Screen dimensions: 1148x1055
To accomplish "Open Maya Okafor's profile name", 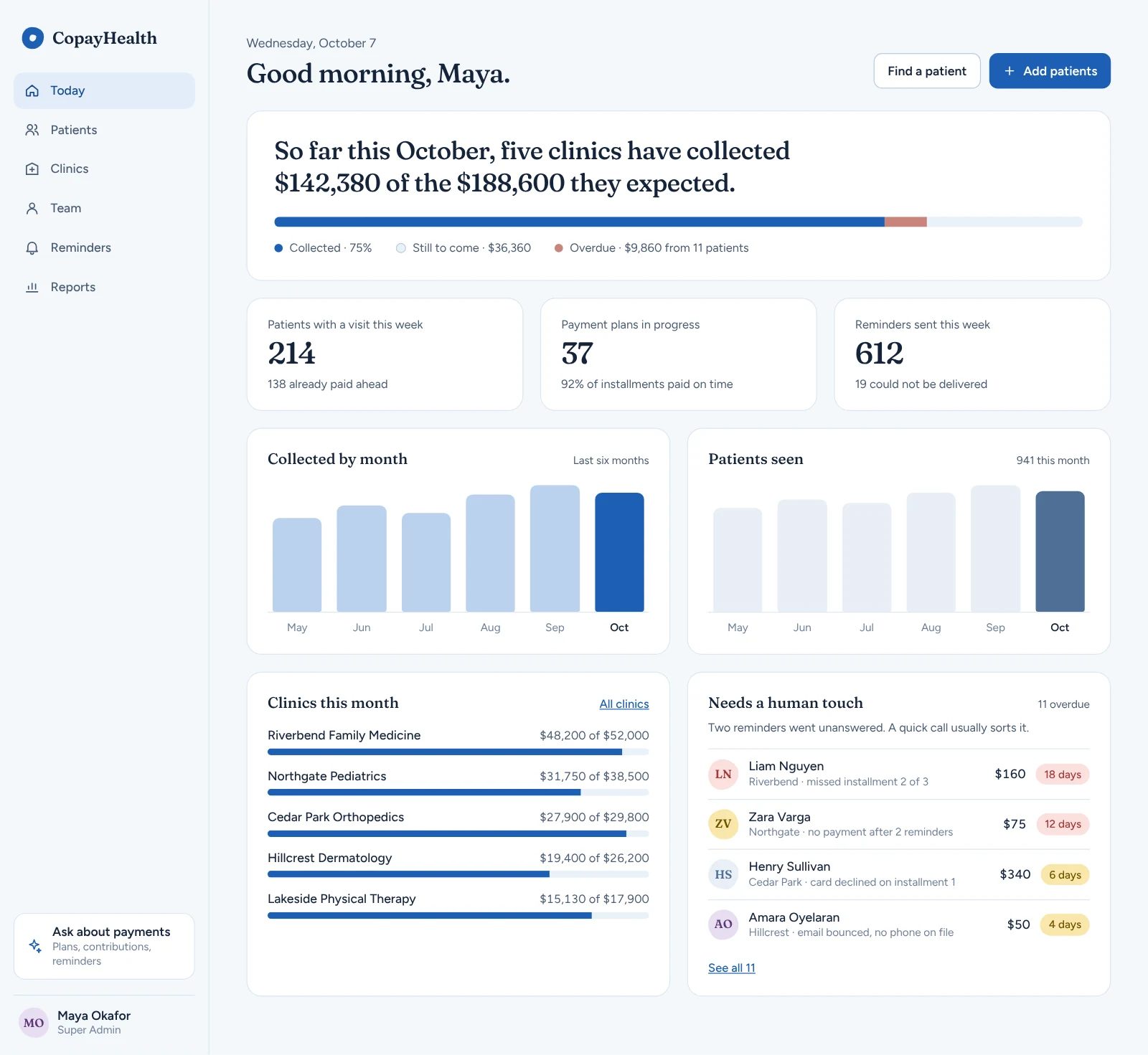I will point(94,1016).
